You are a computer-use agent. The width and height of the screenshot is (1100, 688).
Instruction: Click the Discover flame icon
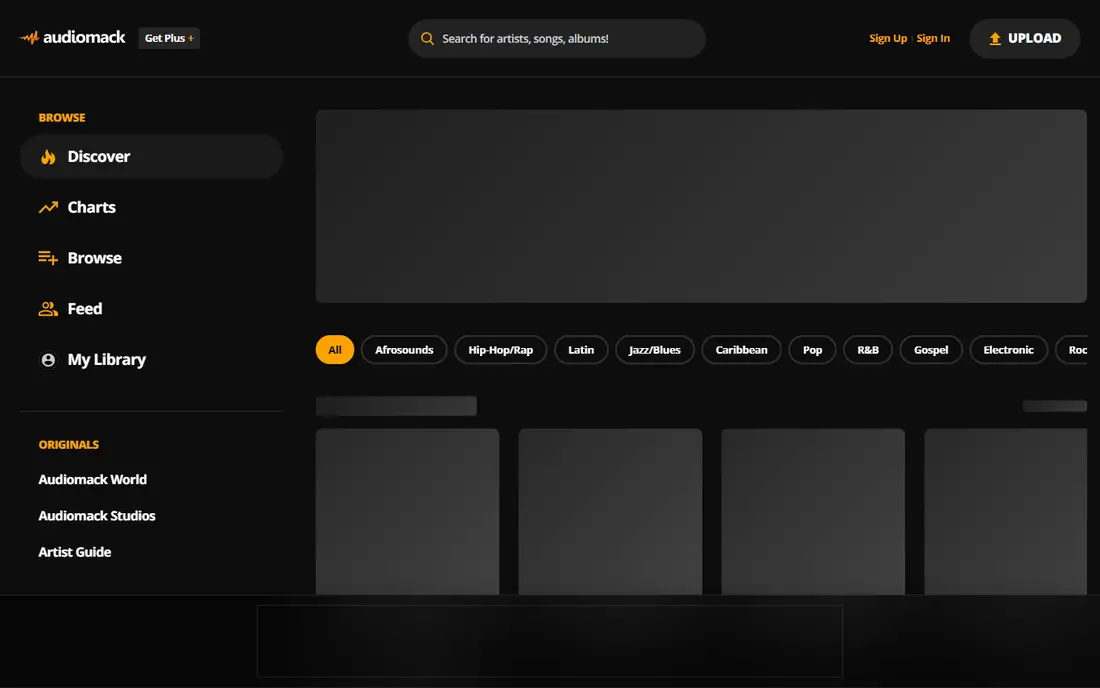pos(48,156)
